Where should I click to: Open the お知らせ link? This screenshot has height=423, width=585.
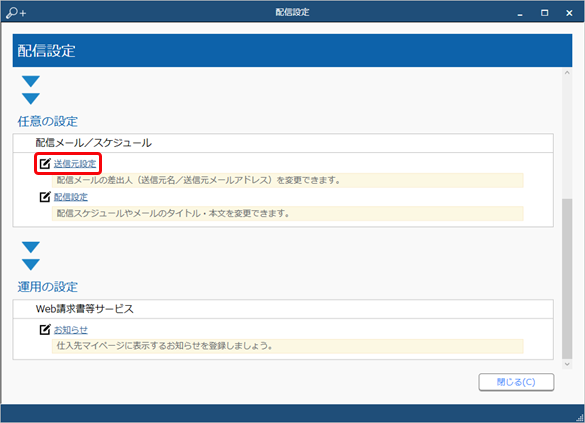(71, 329)
